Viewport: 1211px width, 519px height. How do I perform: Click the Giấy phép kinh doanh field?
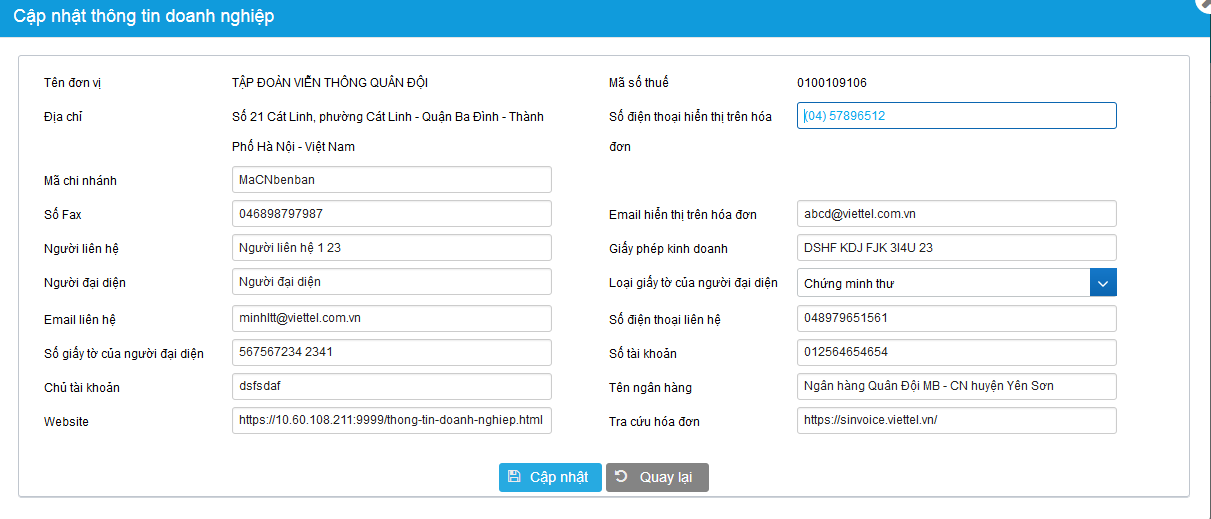point(956,248)
